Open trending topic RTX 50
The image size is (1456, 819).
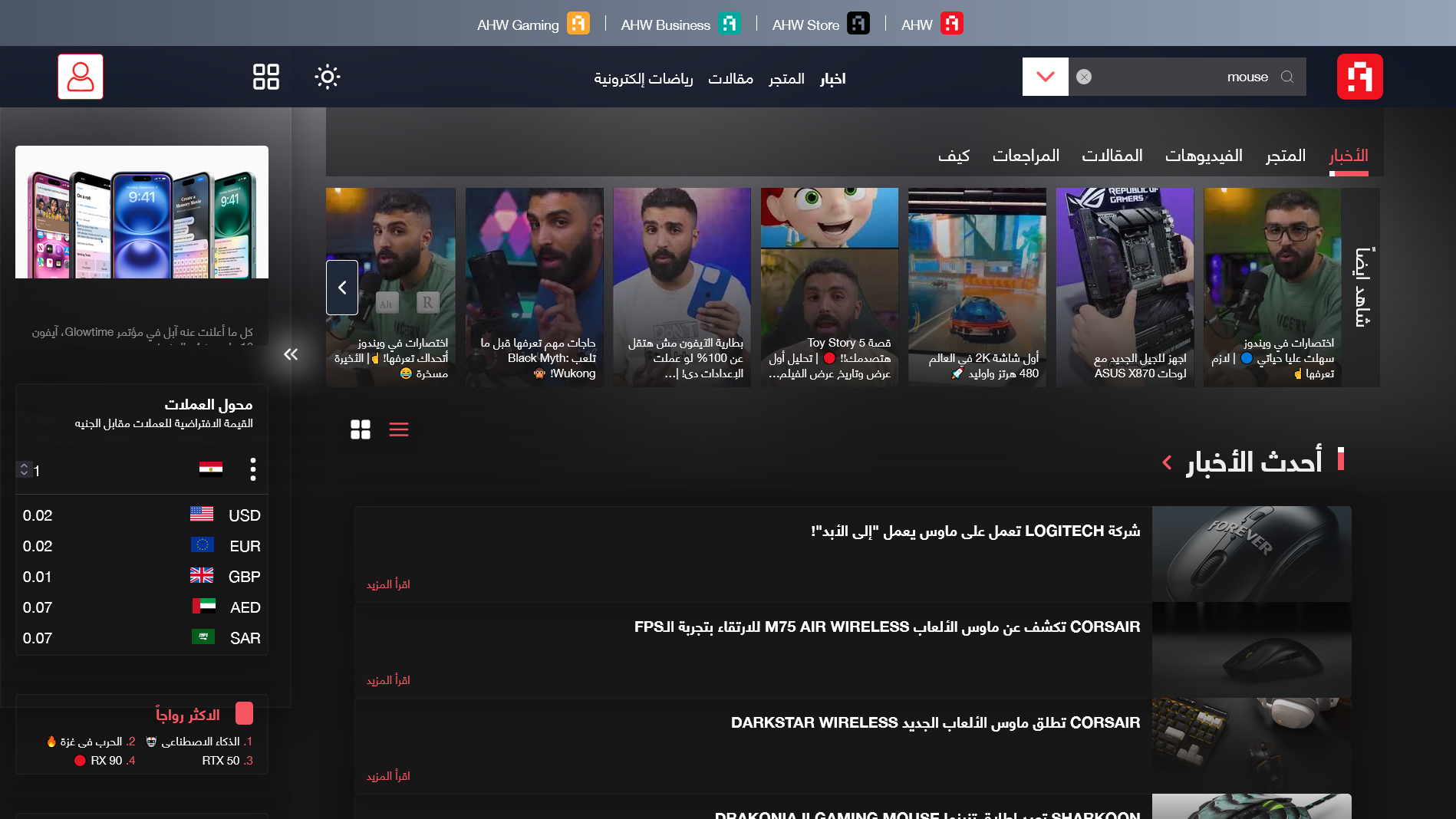tap(227, 761)
